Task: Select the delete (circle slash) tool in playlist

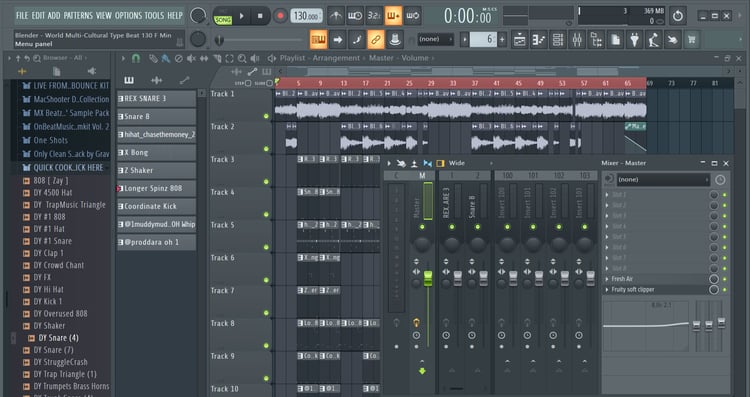Action: (x=178, y=58)
